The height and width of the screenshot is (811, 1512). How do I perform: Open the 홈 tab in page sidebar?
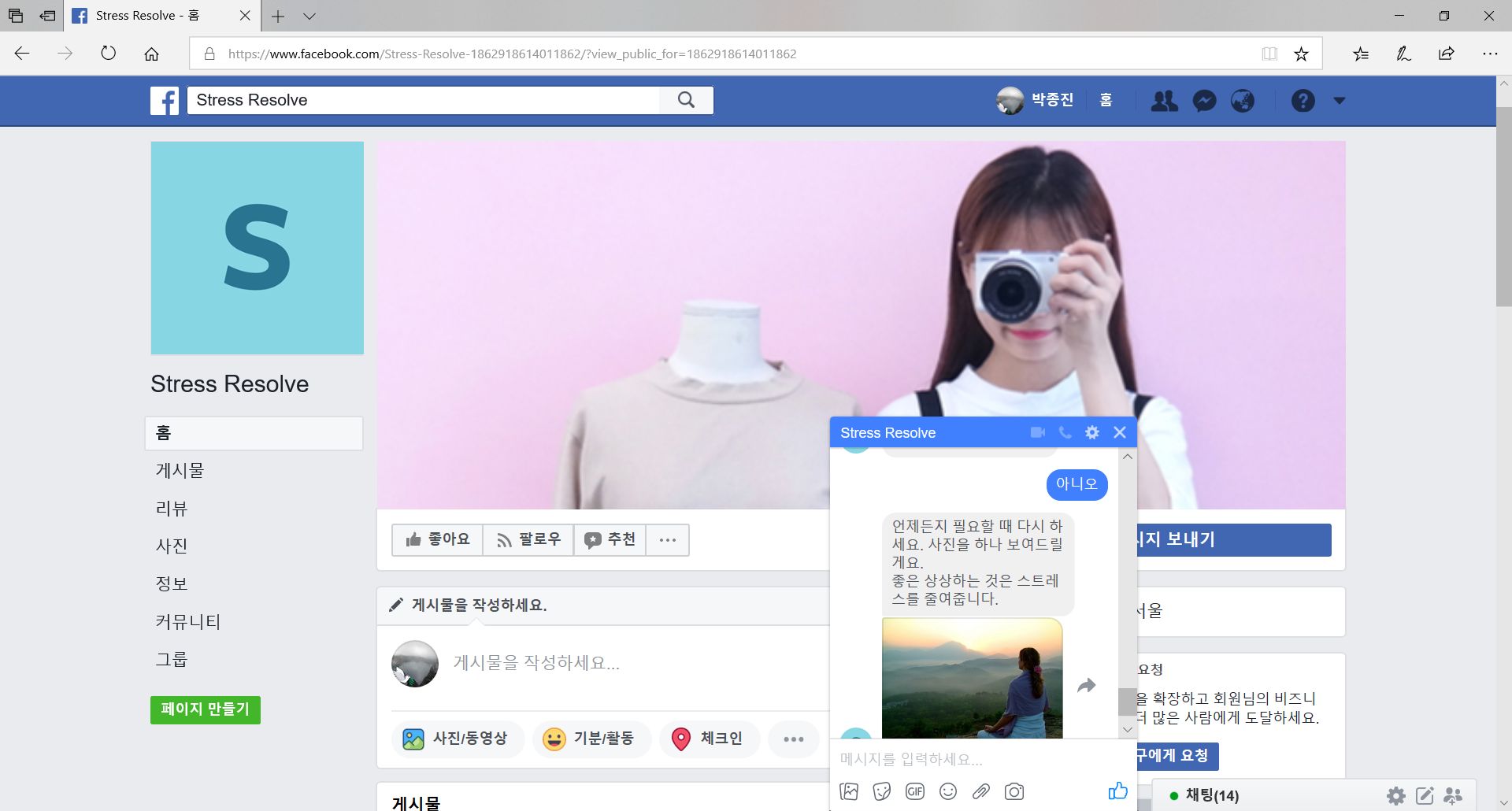click(x=254, y=433)
